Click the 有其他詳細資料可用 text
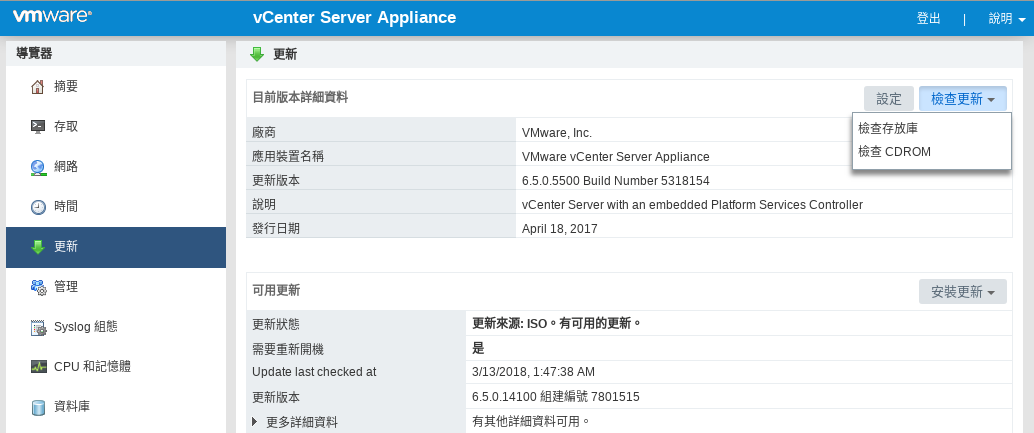Viewport: 1034px width, 433px height. pos(531,421)
